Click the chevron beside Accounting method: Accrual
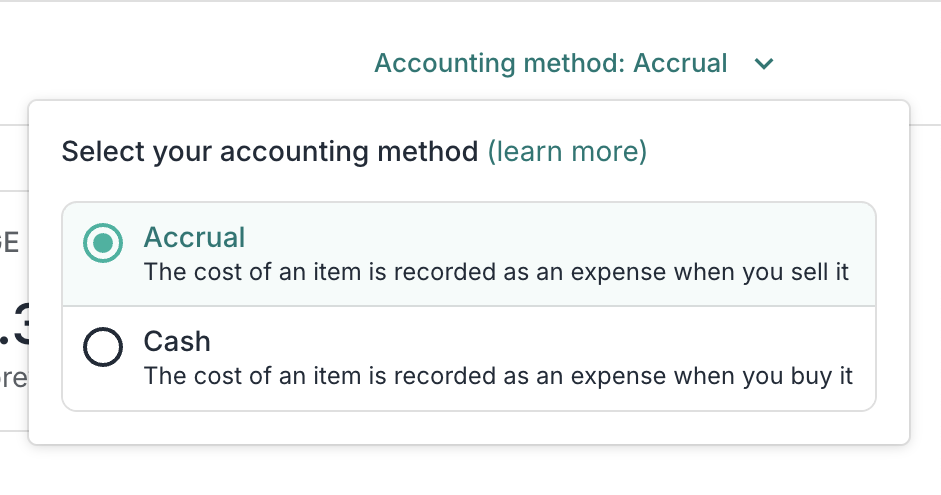Viewport: 941px width, 495px height. [x=764, y=64]
